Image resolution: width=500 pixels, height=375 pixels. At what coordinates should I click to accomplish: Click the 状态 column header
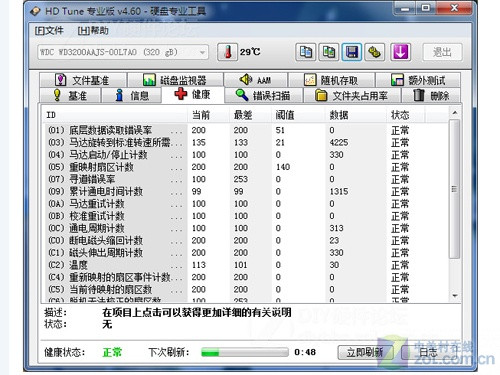point(405,115)
